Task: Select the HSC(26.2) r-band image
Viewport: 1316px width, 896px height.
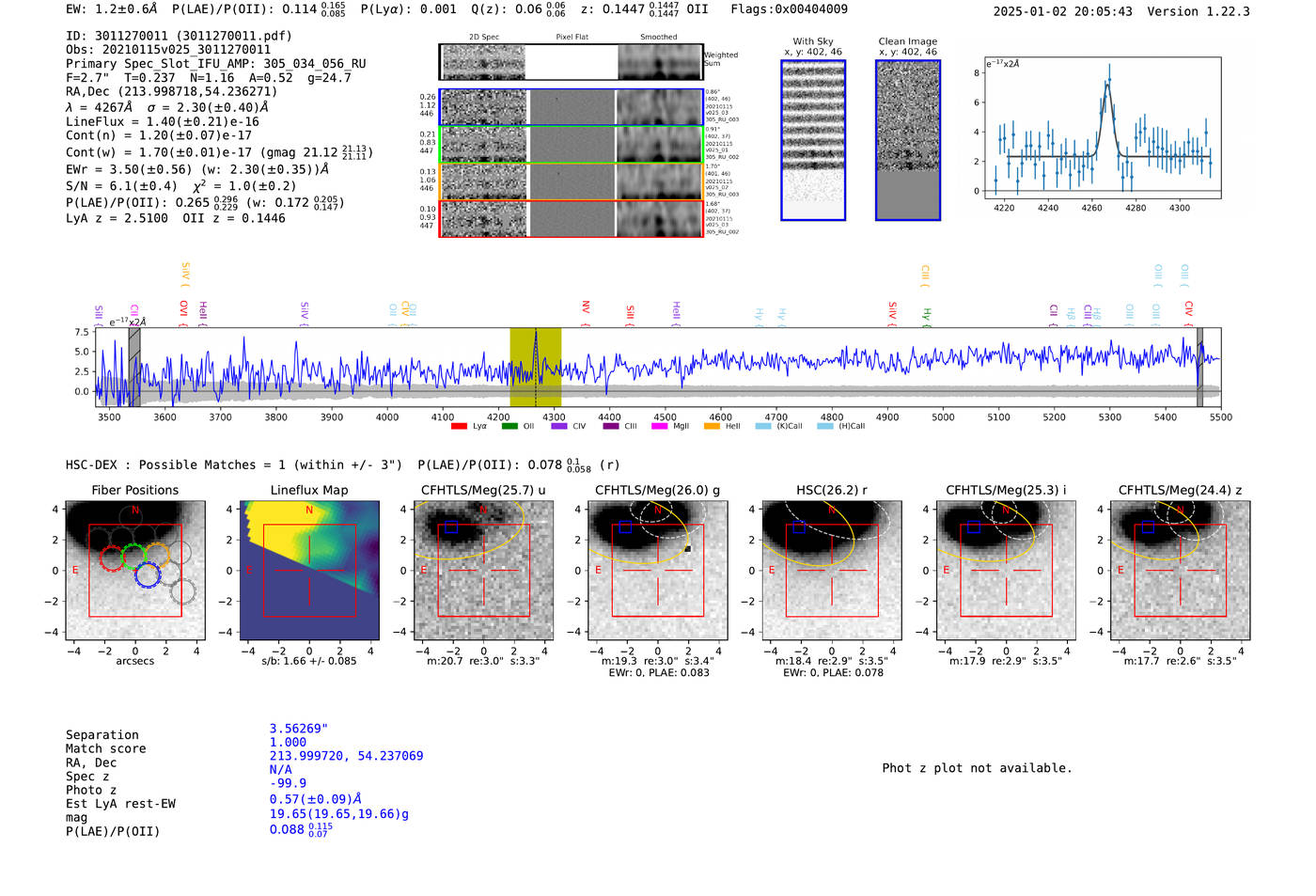Action: (x=831, y=570)
